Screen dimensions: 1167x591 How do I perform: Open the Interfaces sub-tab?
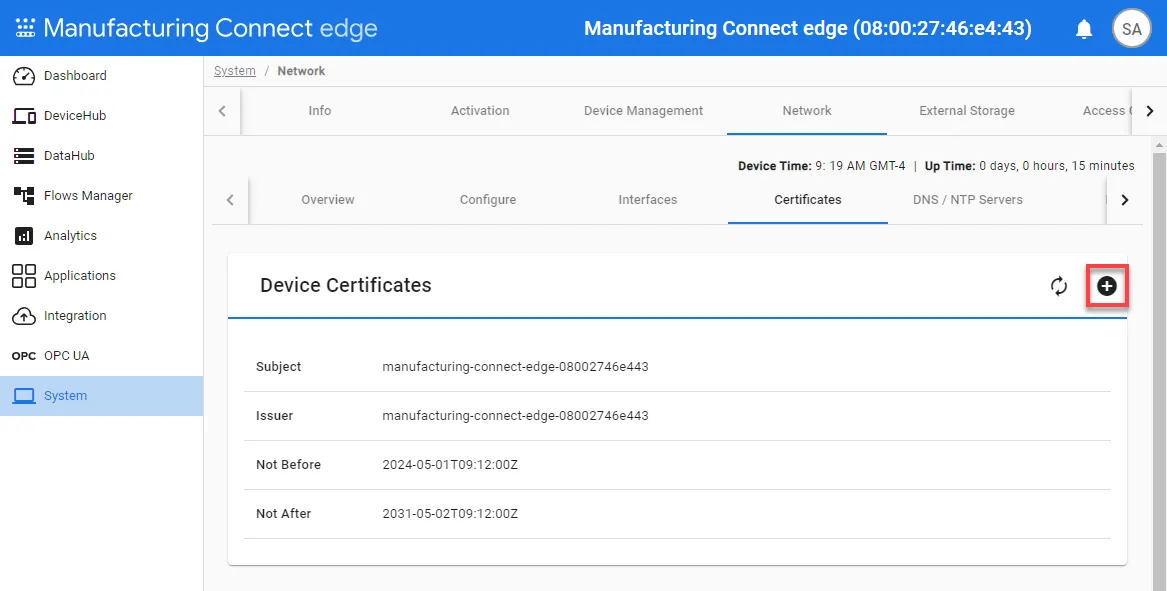tap(648, 200)
